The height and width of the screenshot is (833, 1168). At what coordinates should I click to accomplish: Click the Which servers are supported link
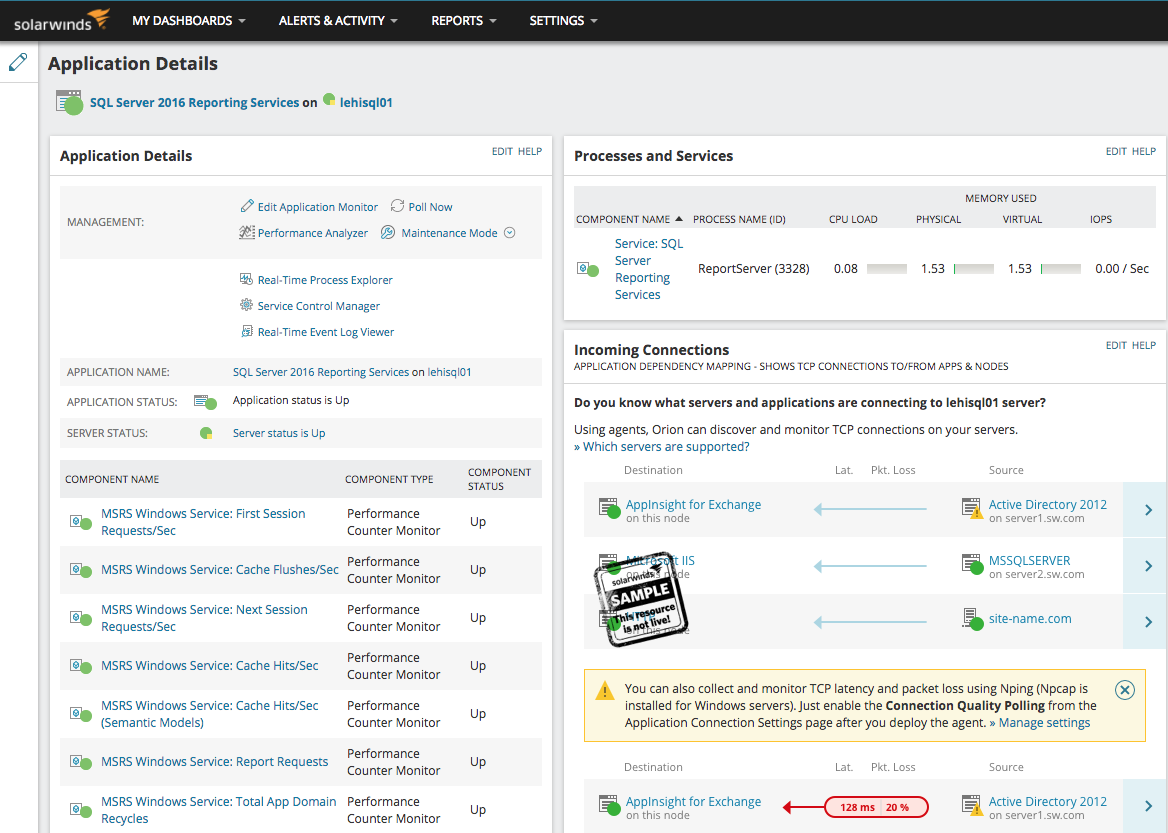(x=661, y=446)
